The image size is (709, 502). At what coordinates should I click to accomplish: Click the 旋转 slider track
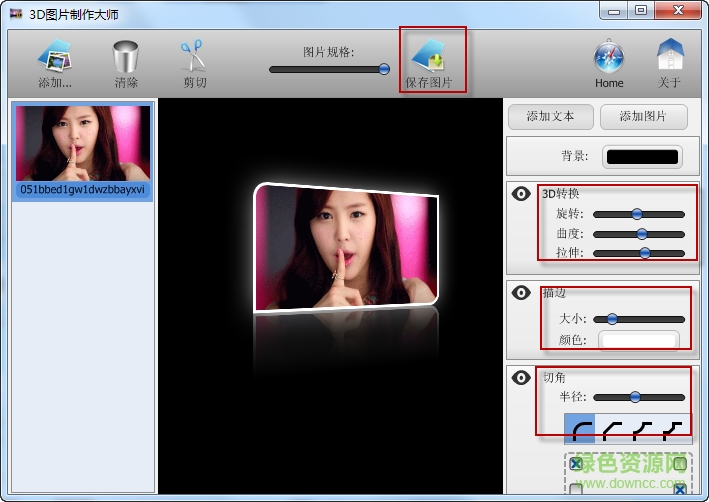click(x=638, y=214)
